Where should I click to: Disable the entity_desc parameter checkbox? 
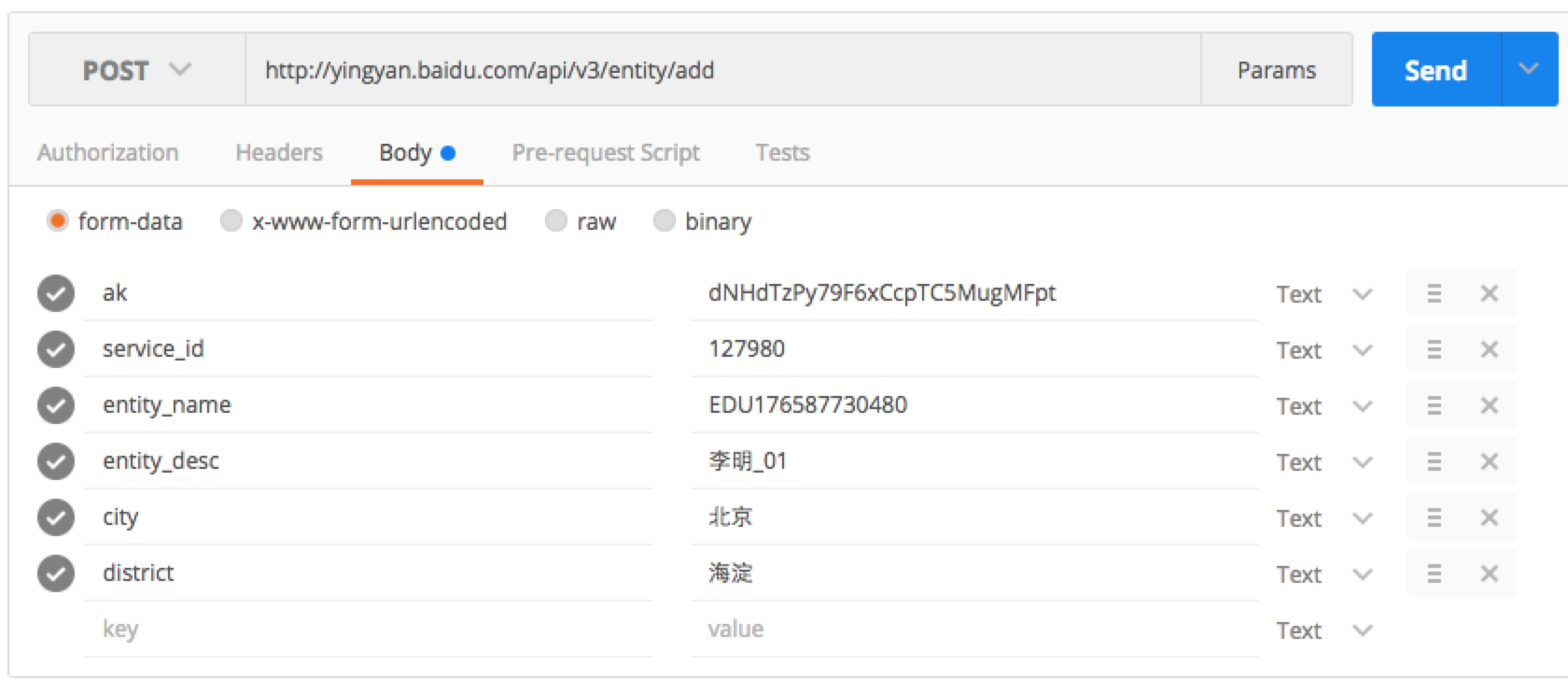pos(56,461)
